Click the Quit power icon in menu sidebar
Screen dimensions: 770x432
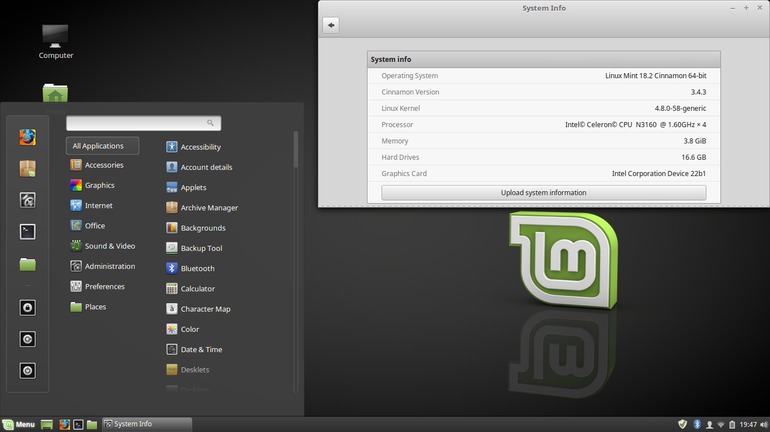[28, 371]
